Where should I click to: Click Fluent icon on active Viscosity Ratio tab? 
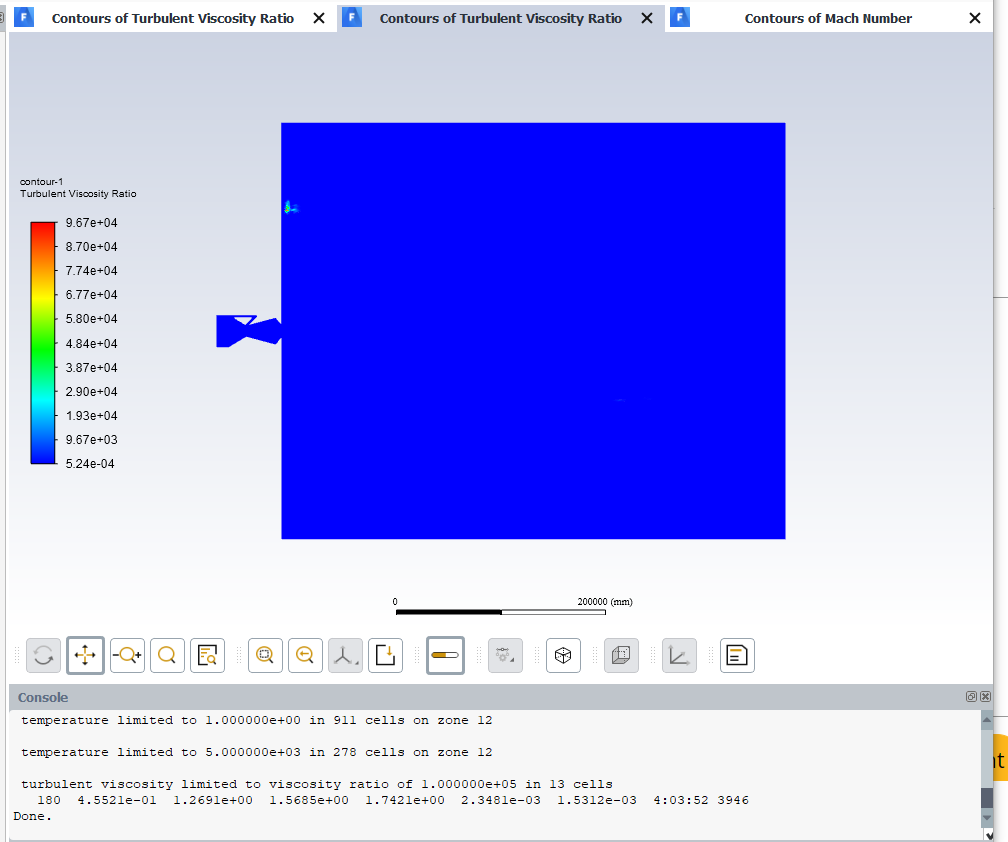352,17
